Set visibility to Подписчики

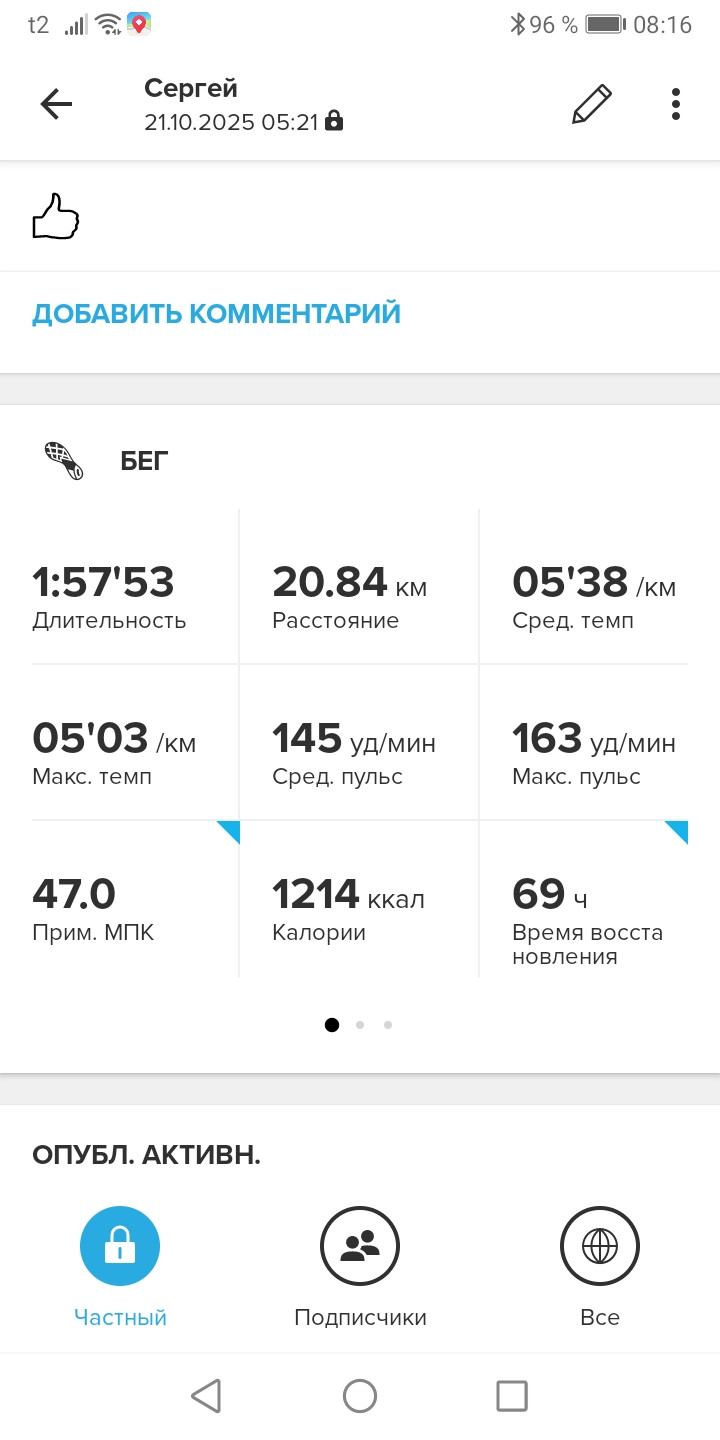(360, 1246)
